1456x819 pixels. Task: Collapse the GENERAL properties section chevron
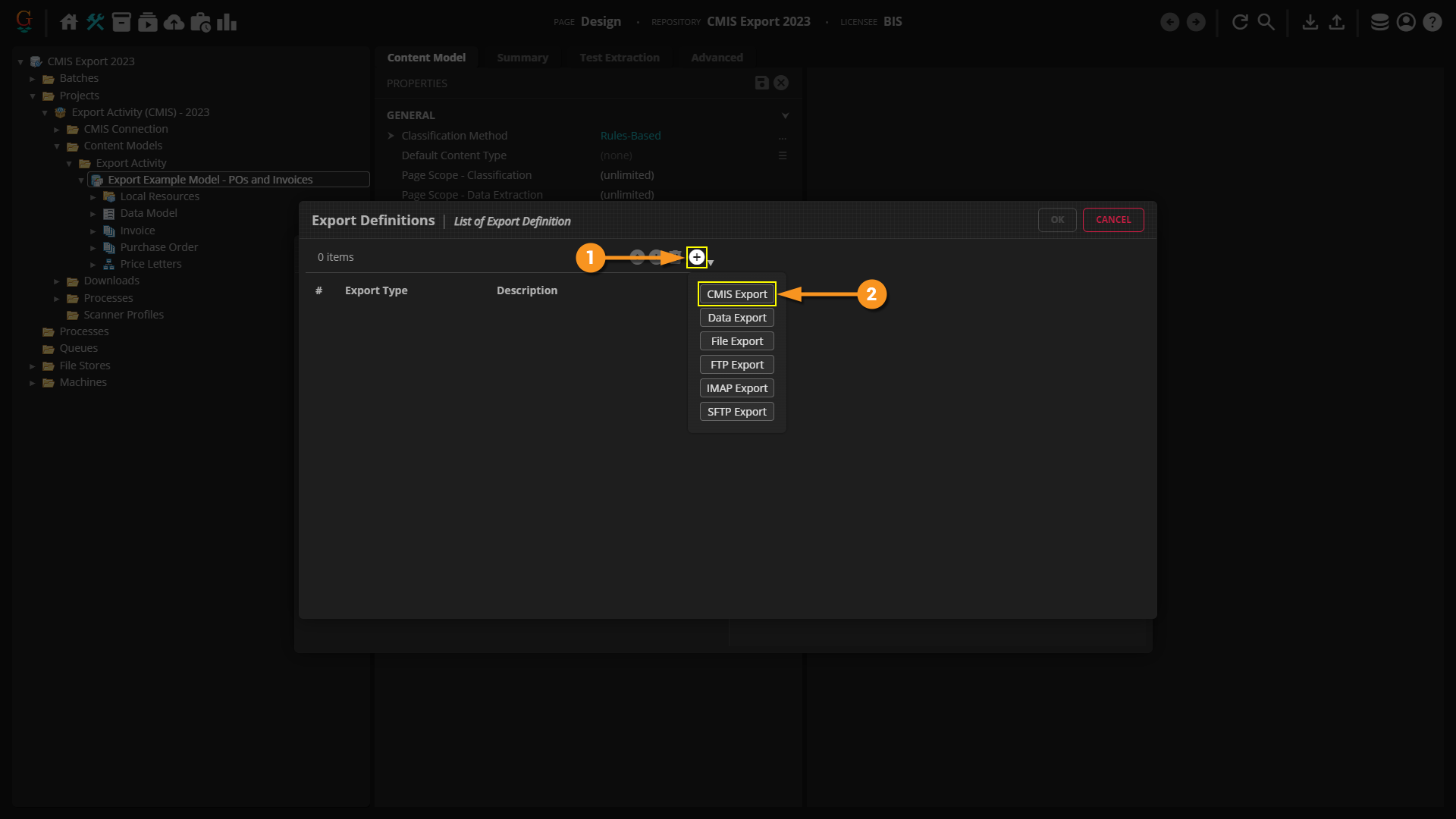(x=785, y=115)
